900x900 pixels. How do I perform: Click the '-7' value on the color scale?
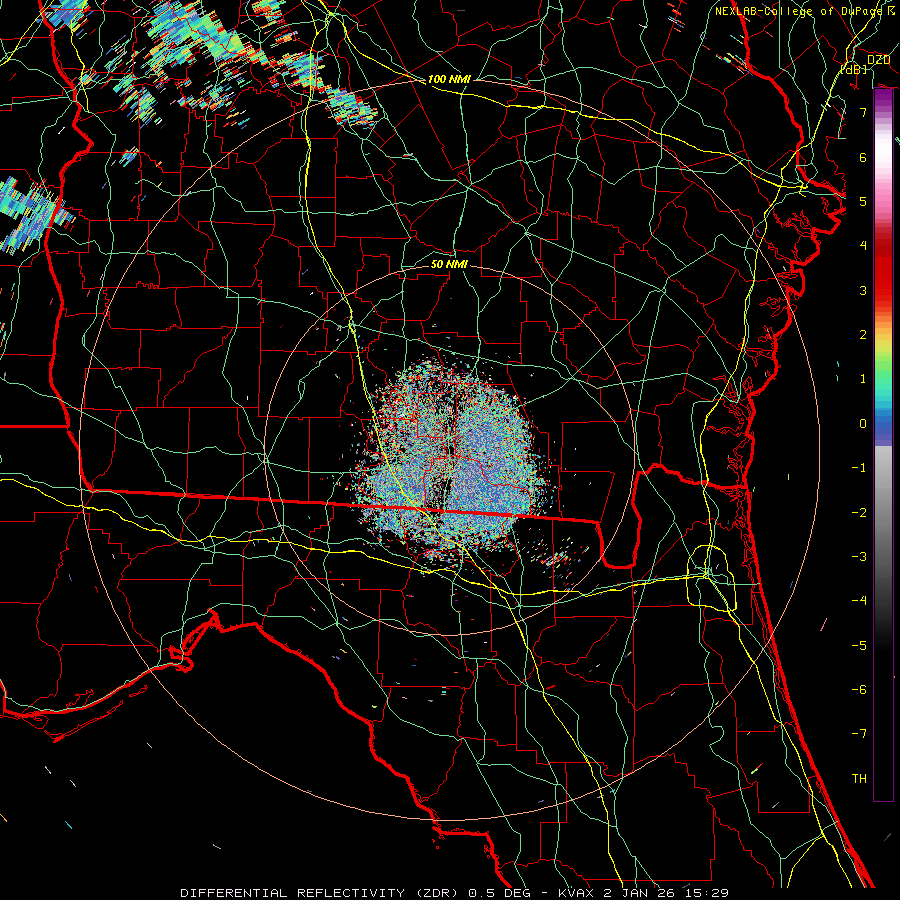859,734
